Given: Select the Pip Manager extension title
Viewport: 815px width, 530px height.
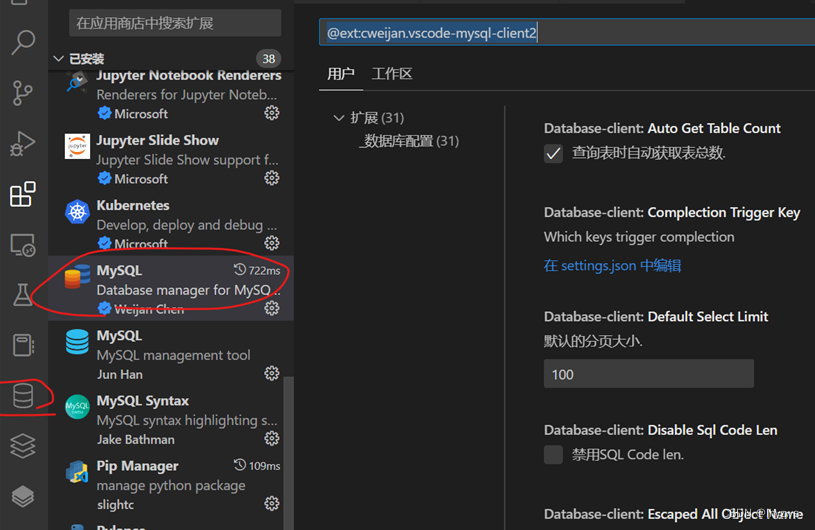Looking at the screenshot, I should tap(137, 466).
